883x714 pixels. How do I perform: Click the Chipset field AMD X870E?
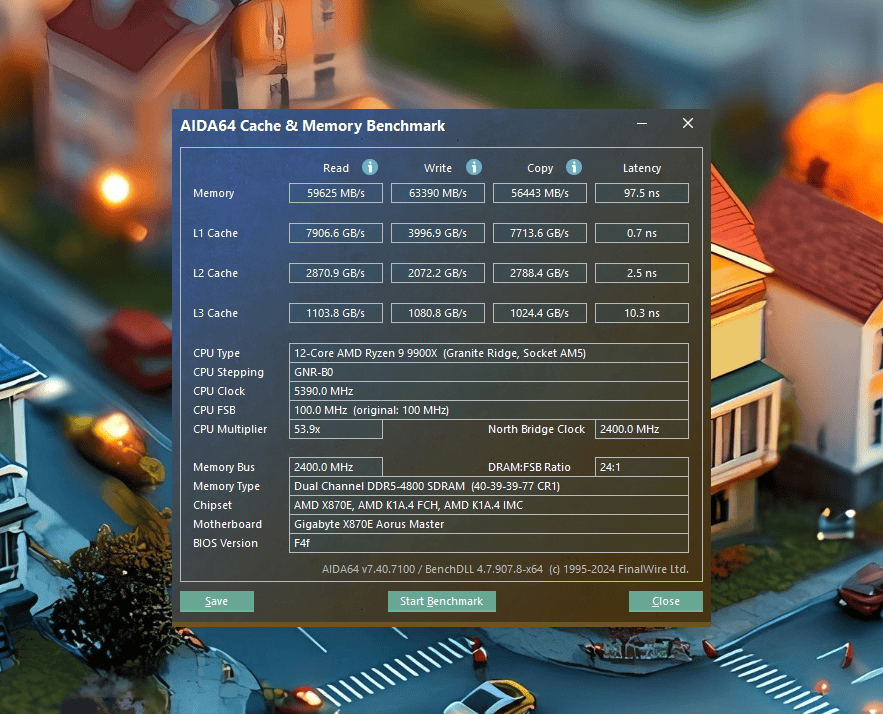[489, 505]
